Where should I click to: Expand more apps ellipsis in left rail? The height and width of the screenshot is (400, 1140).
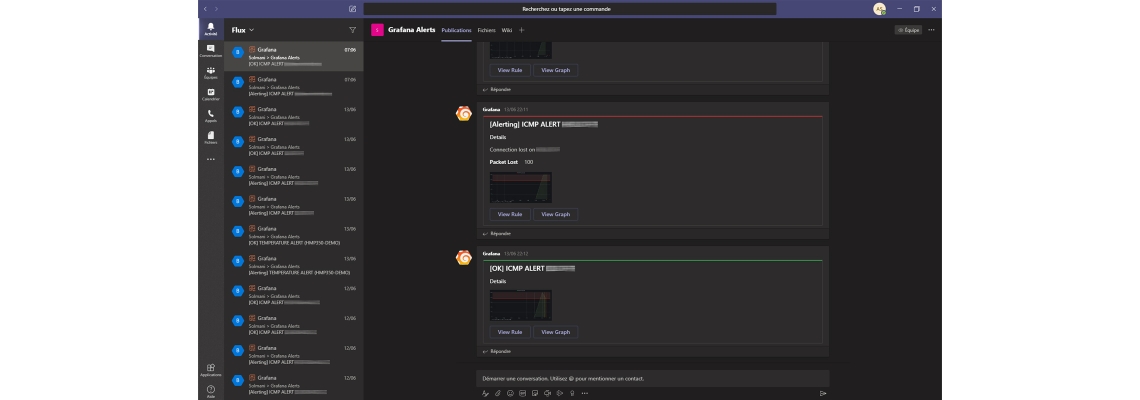point(210,159)
